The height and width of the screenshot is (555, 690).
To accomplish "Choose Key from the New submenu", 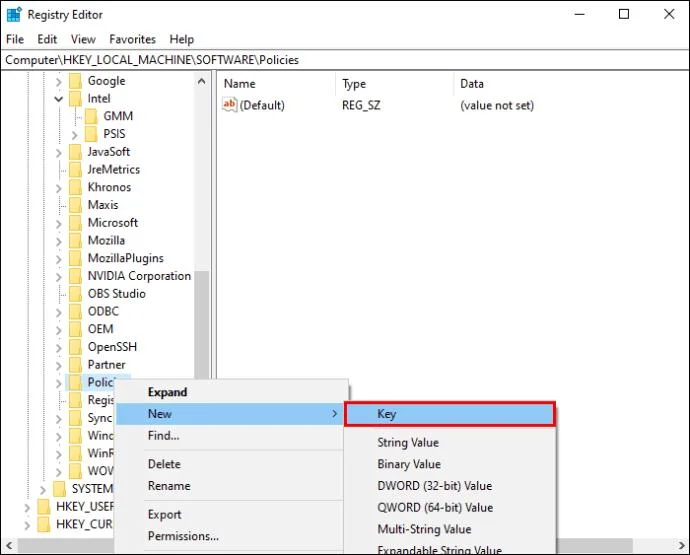I will 450,414.
